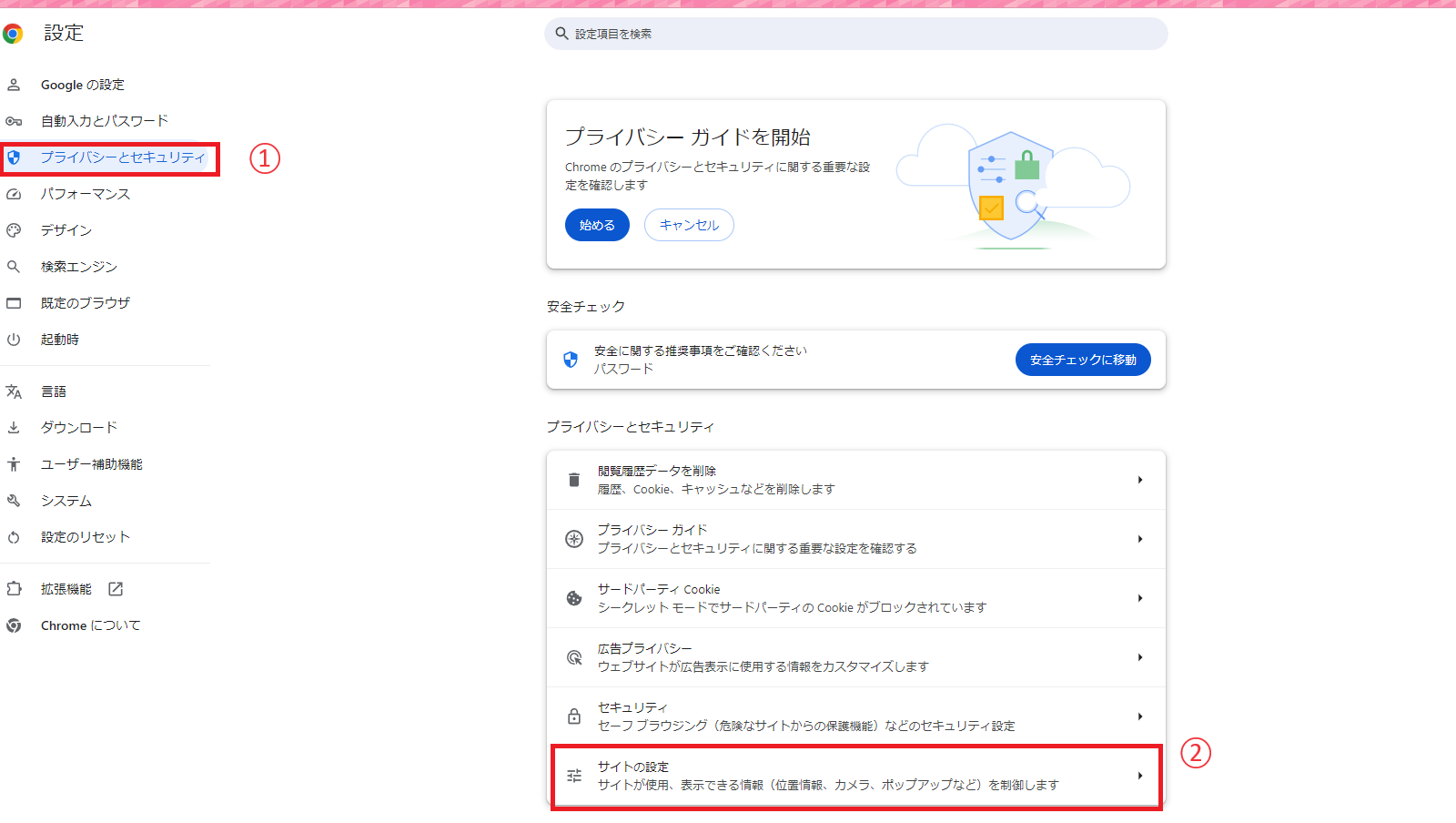
Task: Click the padlock icon for セキュリティ
Action: tap(574, 716)
